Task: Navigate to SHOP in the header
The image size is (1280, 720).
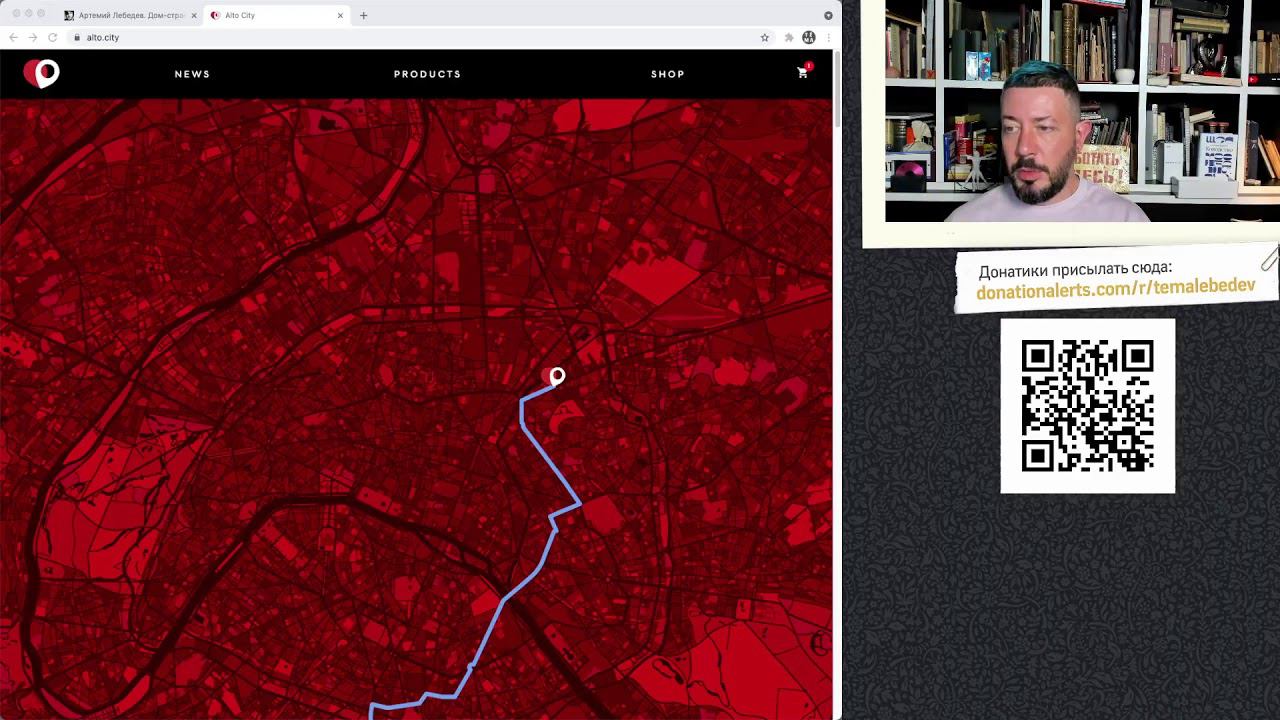Action: tap(667, 74)
